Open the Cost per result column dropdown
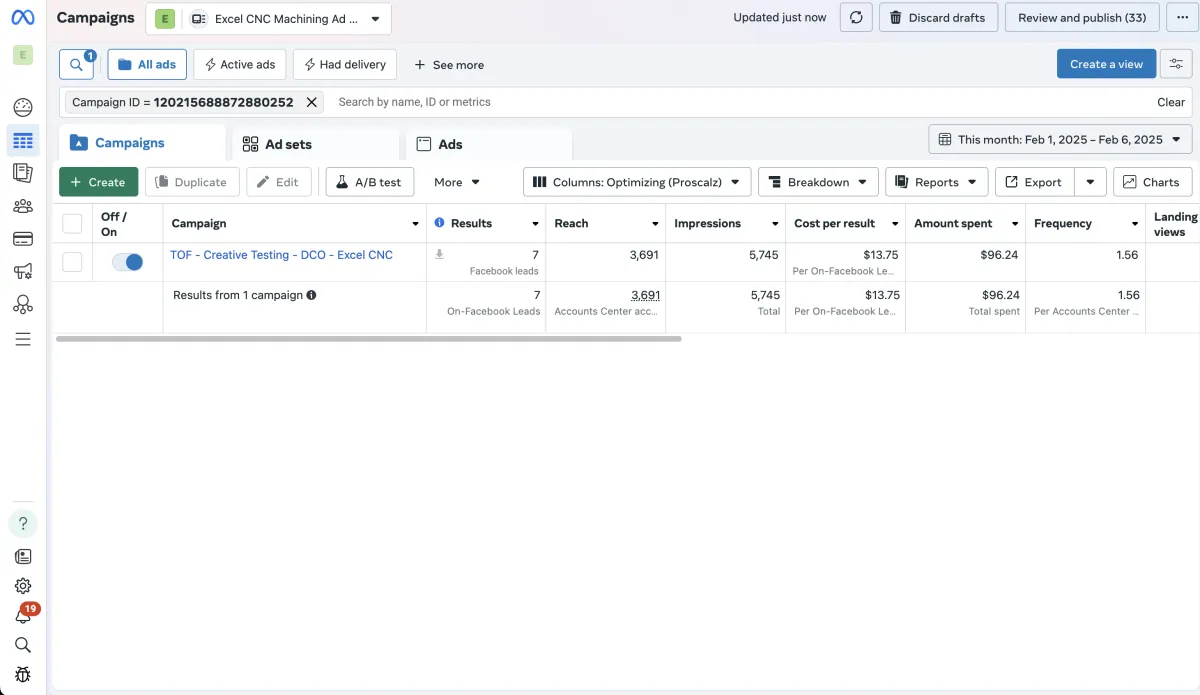Image resolution: width=1200 pixels, height=695 pixels. coord(895,224)
